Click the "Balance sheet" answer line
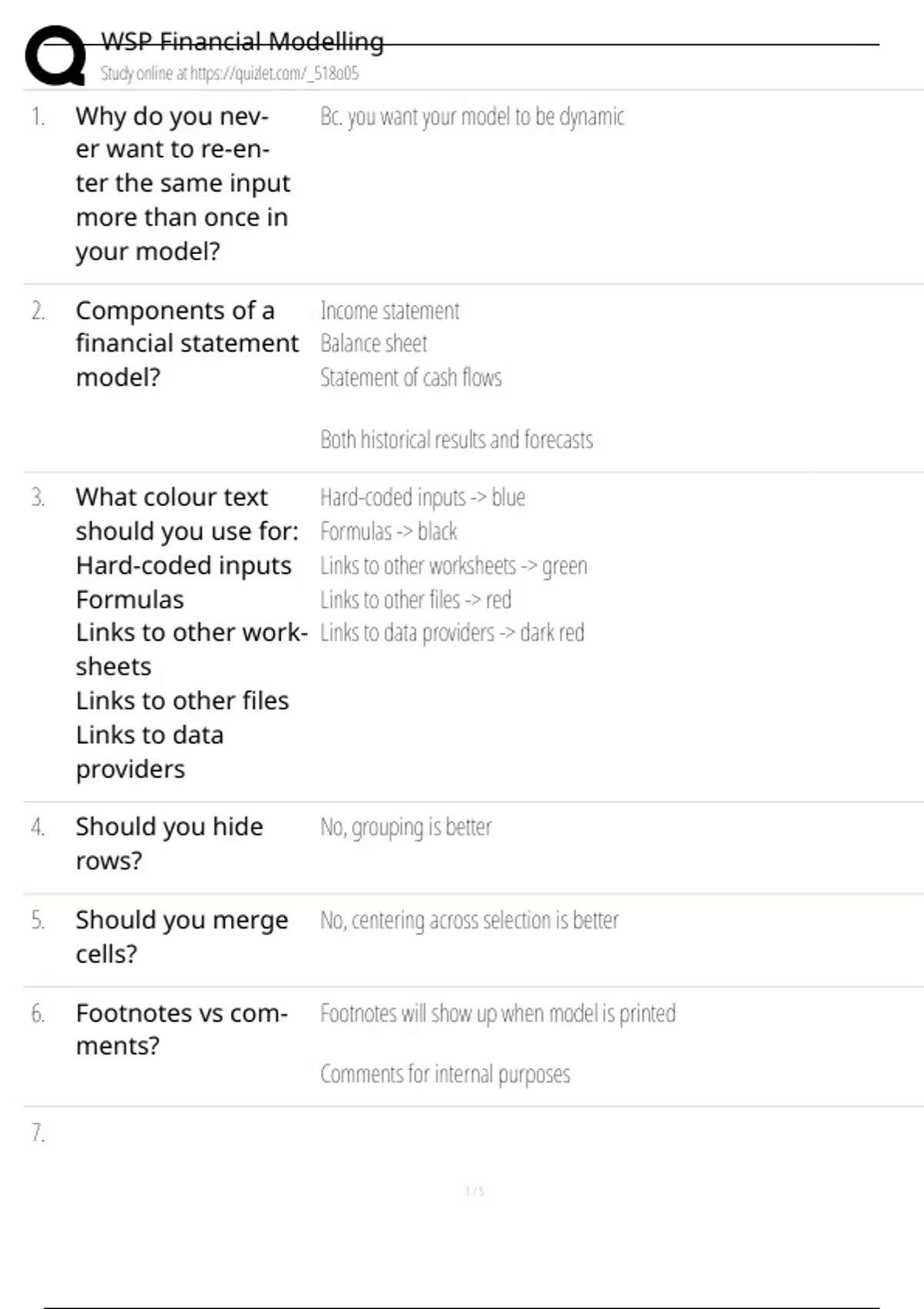 tap(373, 343)
